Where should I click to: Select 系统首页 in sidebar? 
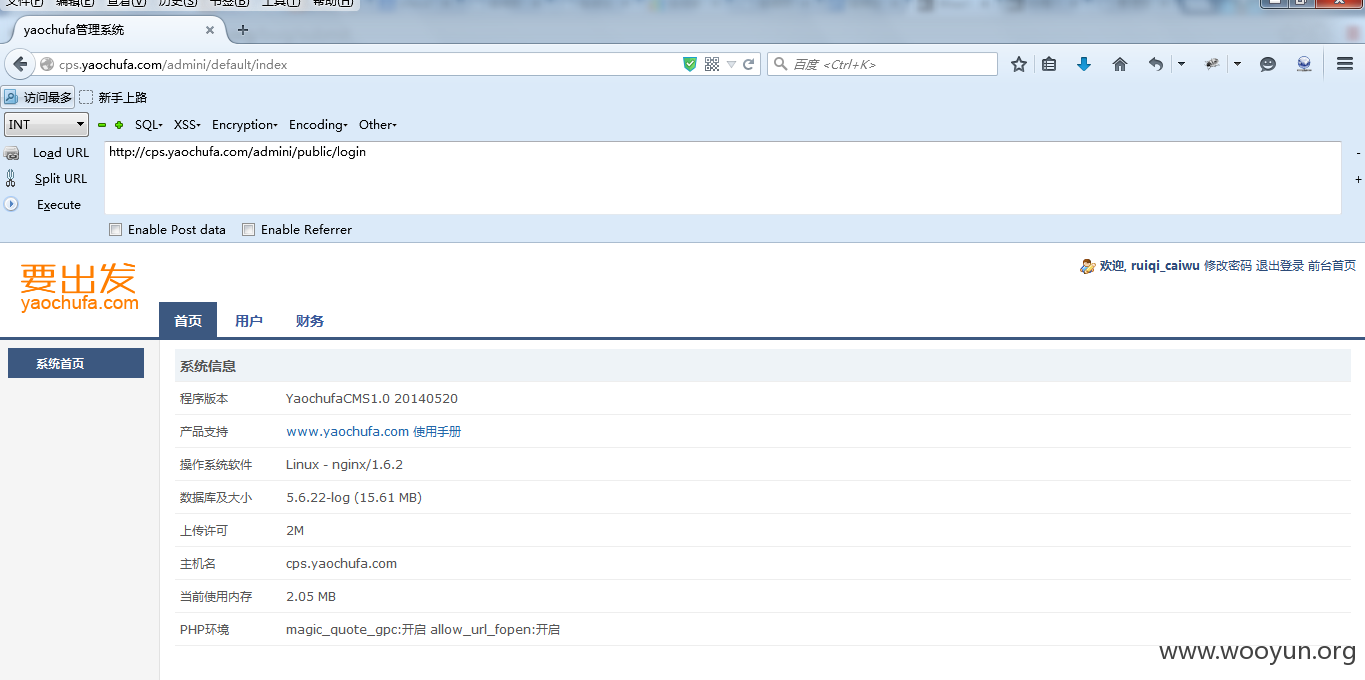pos(76,363)
